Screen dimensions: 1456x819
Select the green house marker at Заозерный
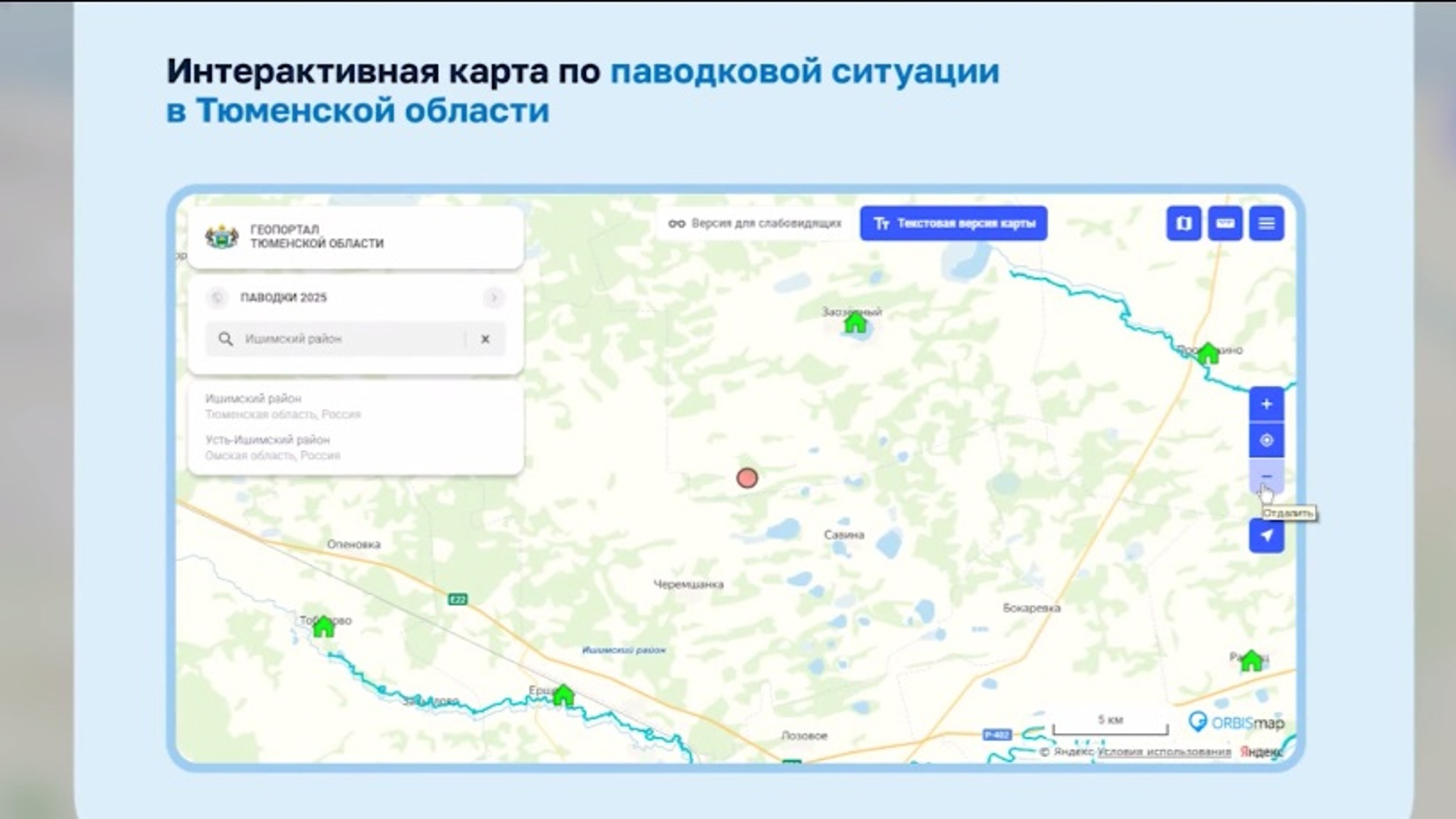pyautogui.click(x=855, y=323)
